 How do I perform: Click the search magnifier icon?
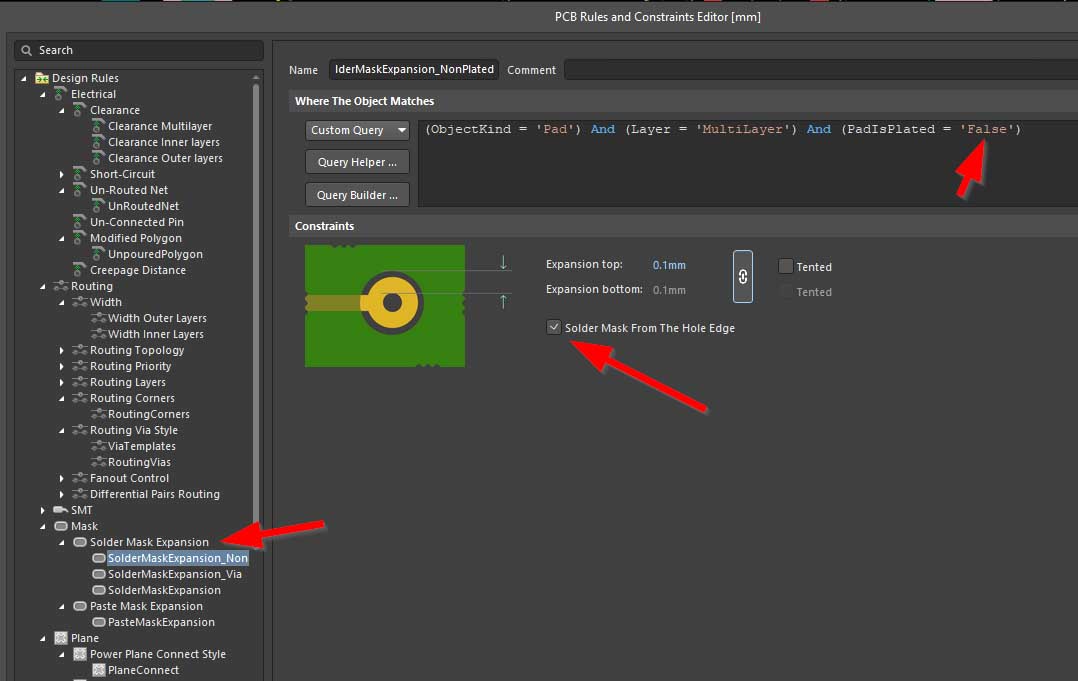pos(27,50)
